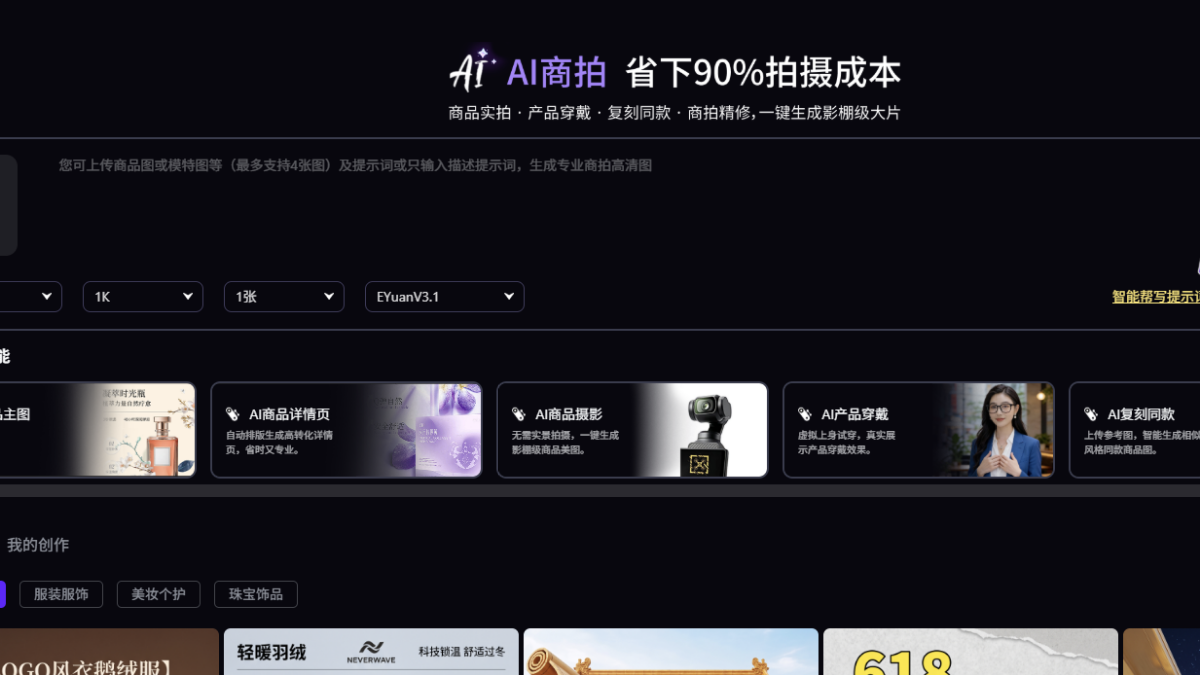
Task: Click the 省下90%拍摄成本 headline text
Action: point(763,72)
